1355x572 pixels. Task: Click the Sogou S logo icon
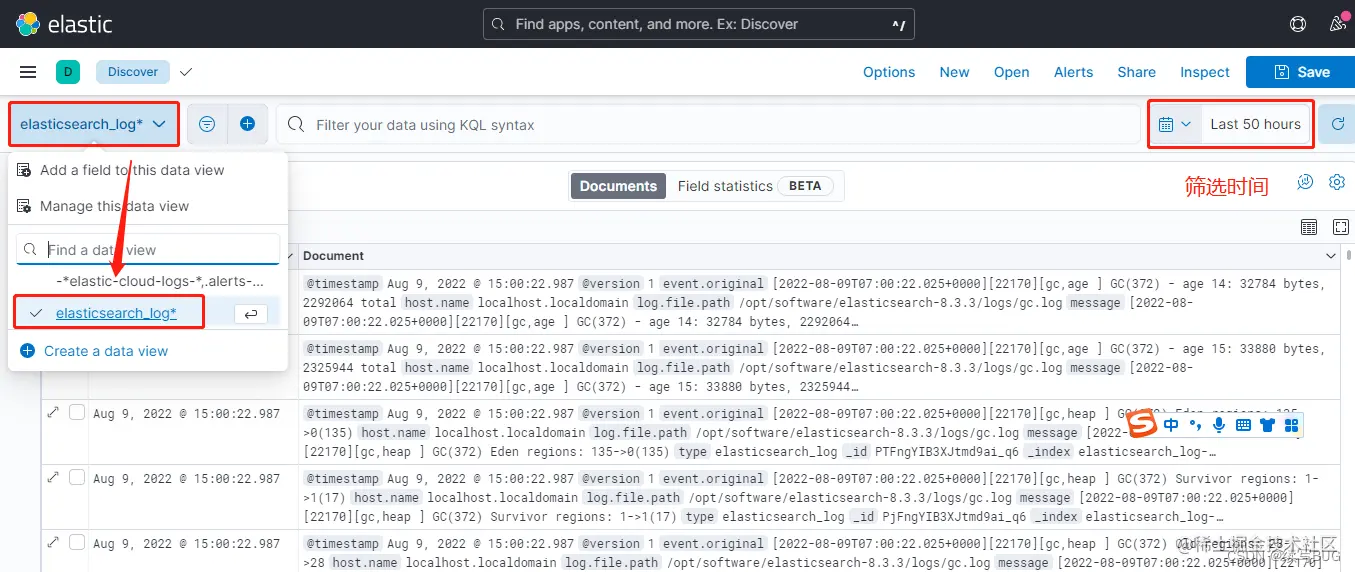click(x=1141, y=425)
